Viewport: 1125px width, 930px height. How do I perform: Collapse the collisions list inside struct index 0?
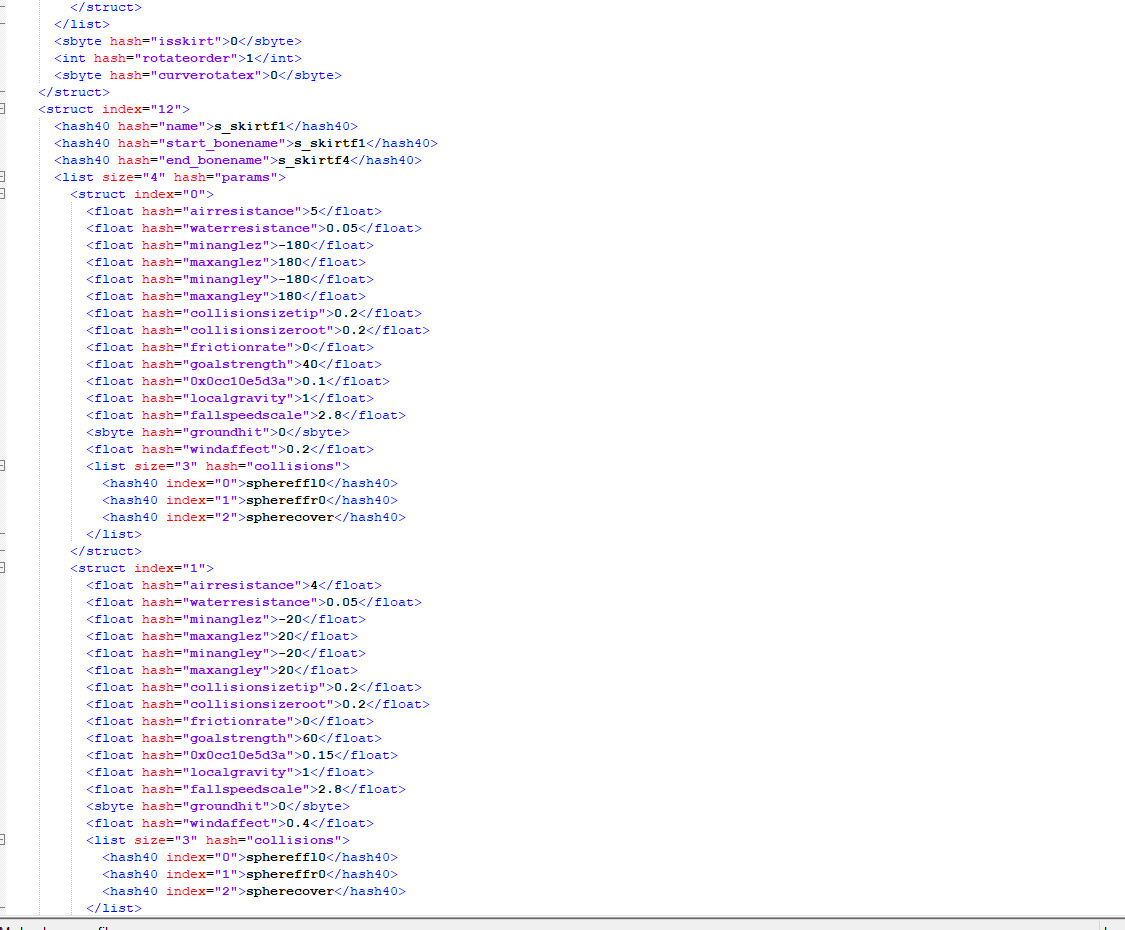tap(3, 466)
